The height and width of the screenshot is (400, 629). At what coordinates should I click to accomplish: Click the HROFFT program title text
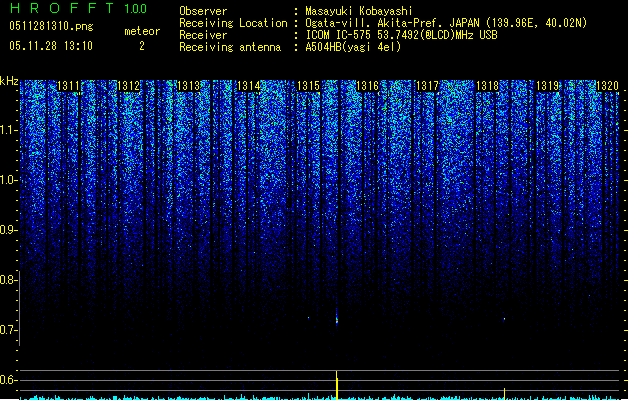point(62,8)
